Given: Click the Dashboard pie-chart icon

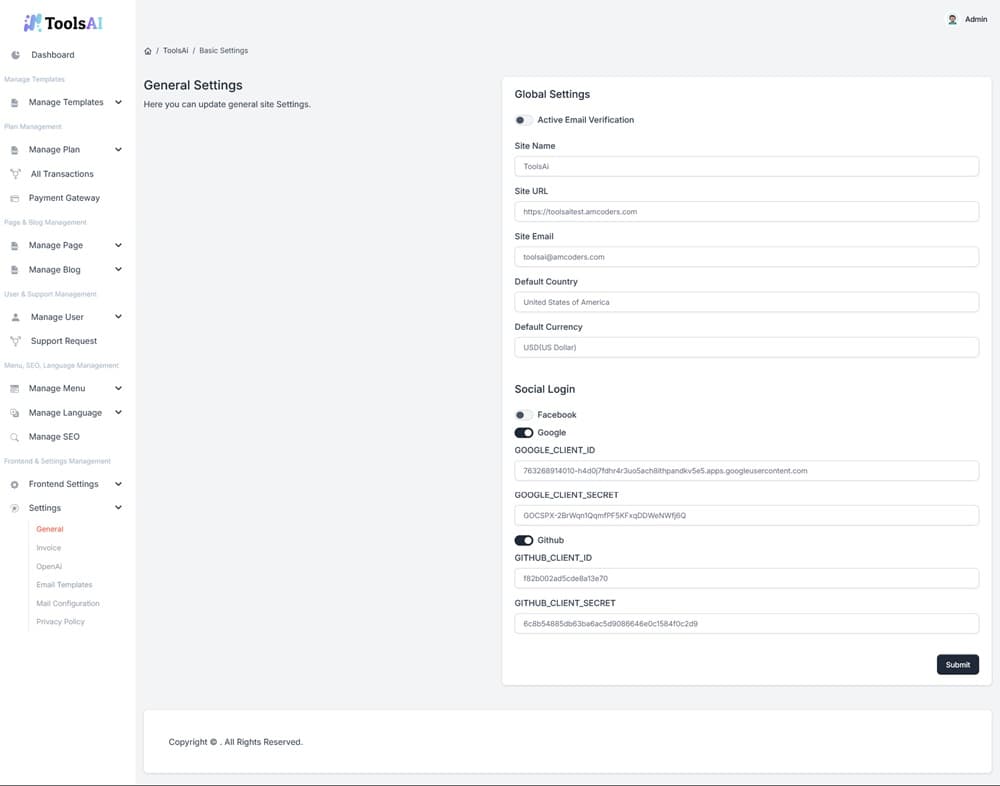Looking at the screenshot, I should tap(15, 55).
